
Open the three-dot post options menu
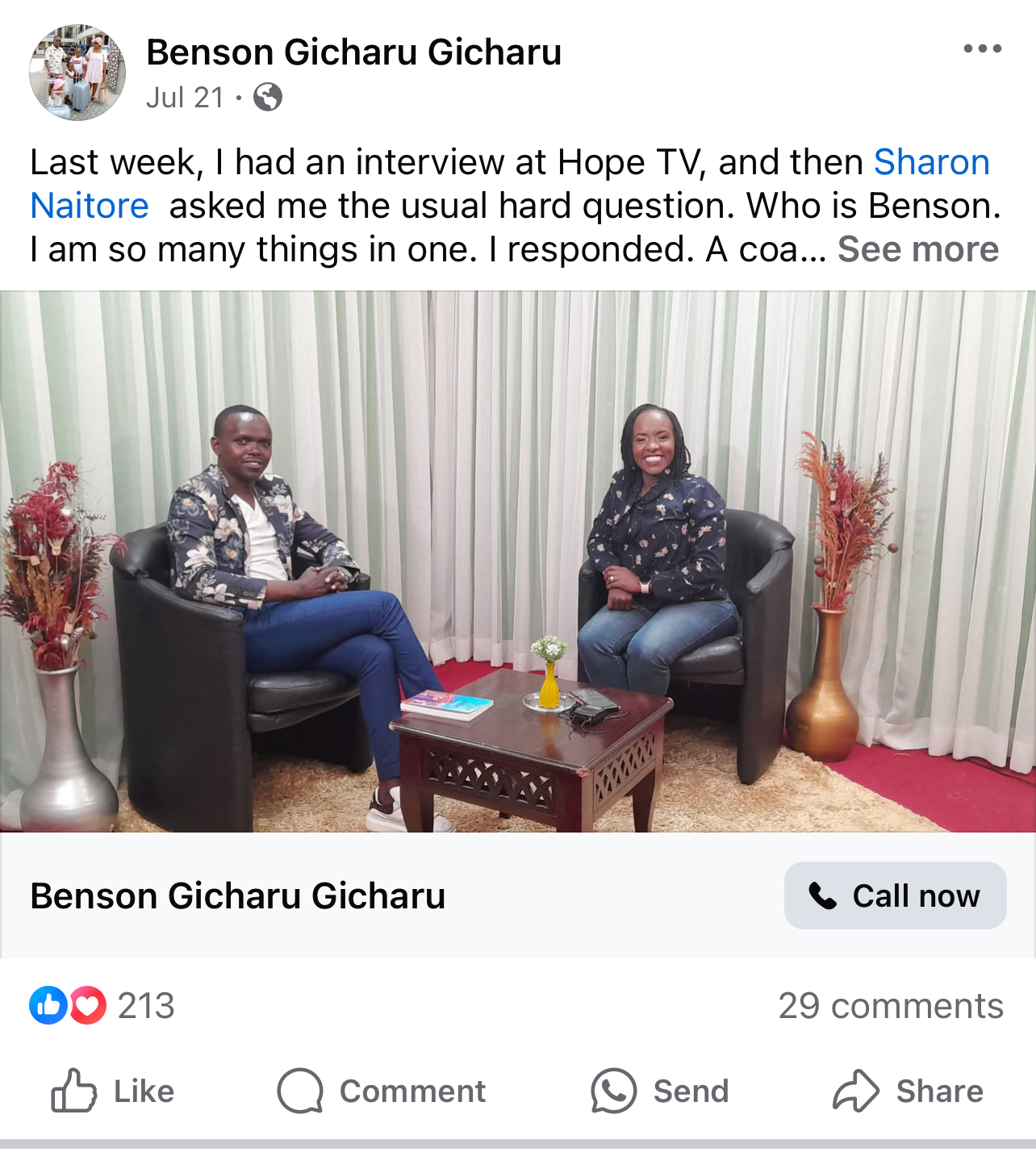982,49
